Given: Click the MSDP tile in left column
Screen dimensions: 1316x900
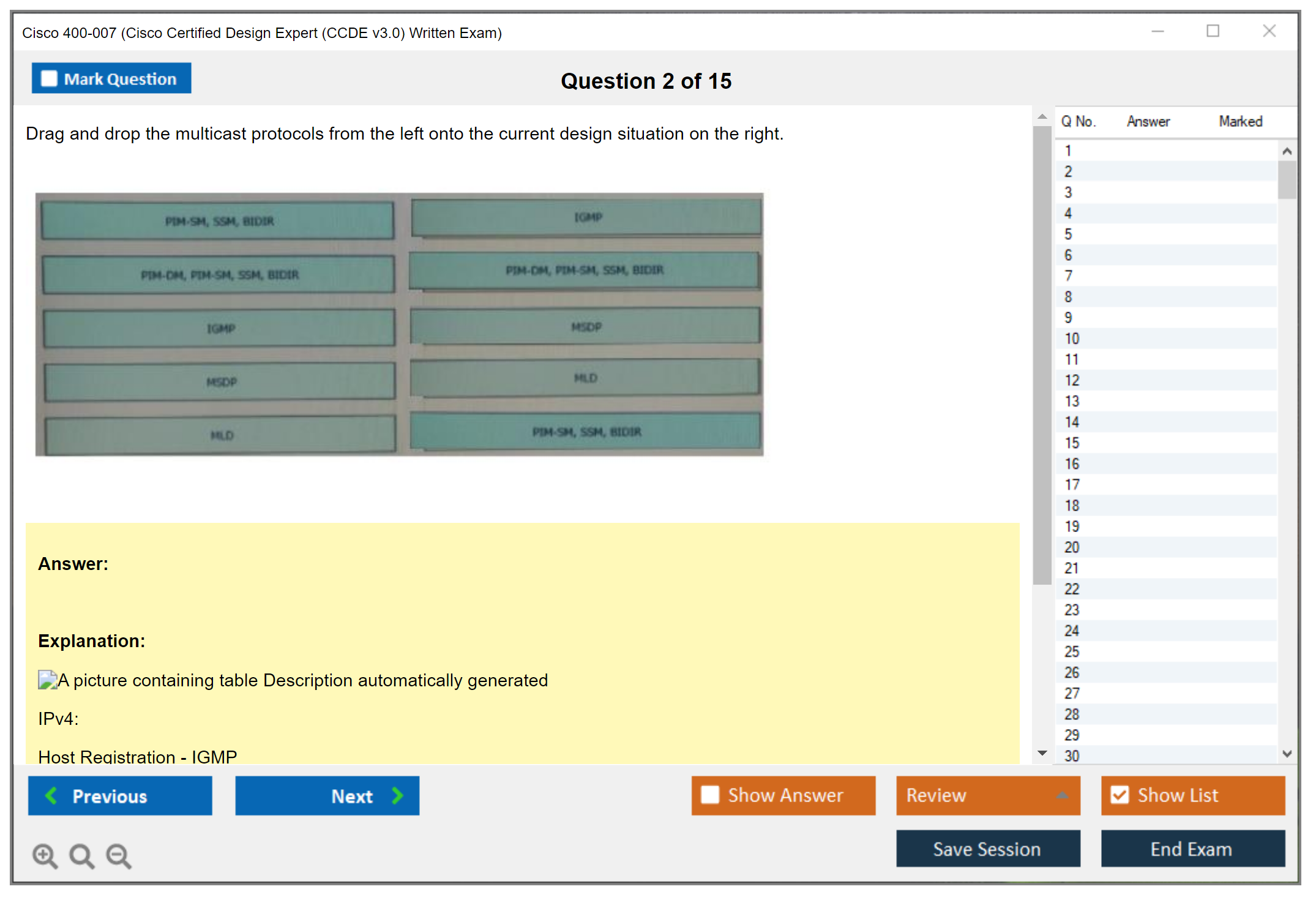Looking at the screenshot, I should tap(220, 382).
